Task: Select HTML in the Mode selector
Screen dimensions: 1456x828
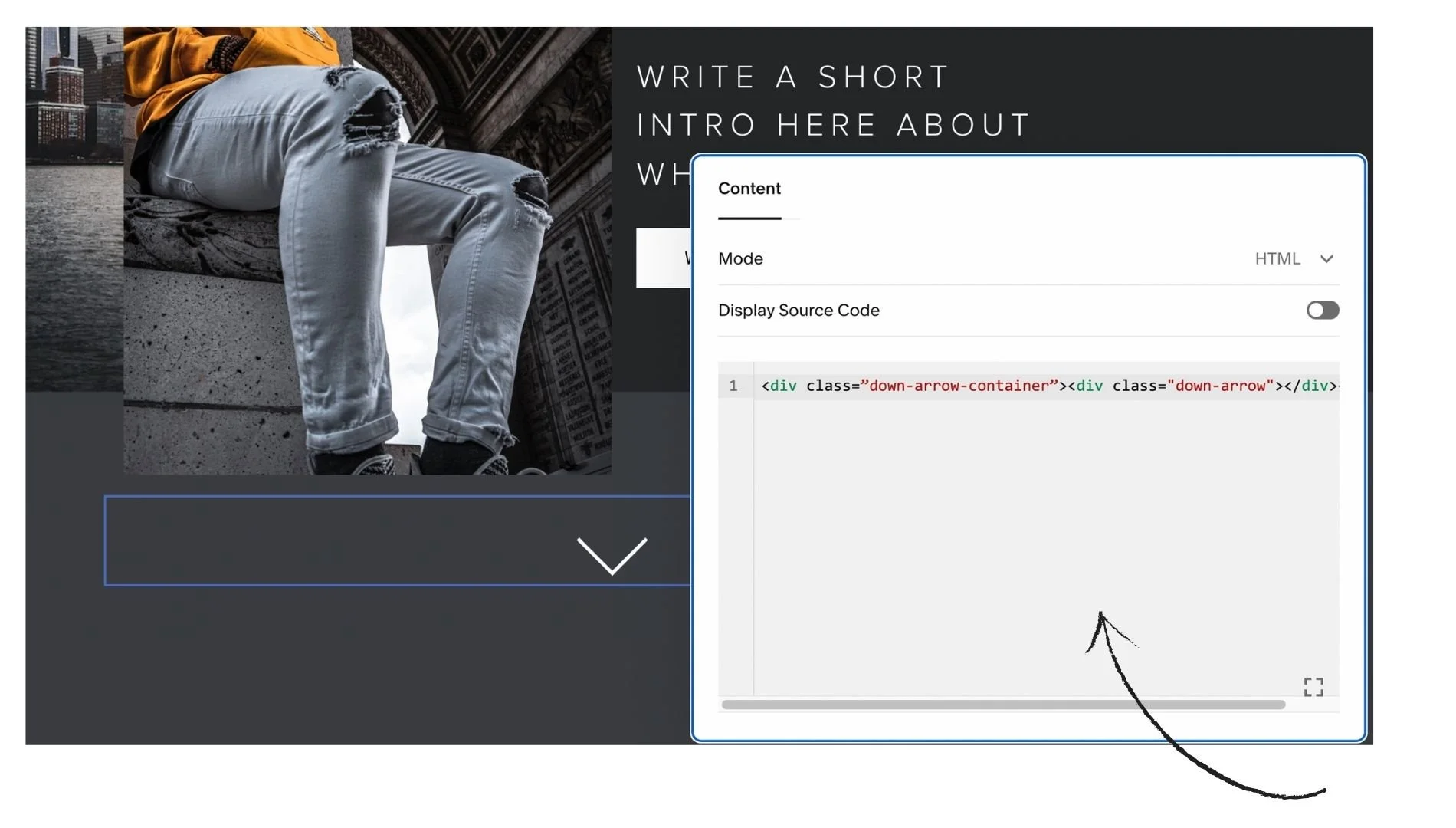Action: (1278, 259)
